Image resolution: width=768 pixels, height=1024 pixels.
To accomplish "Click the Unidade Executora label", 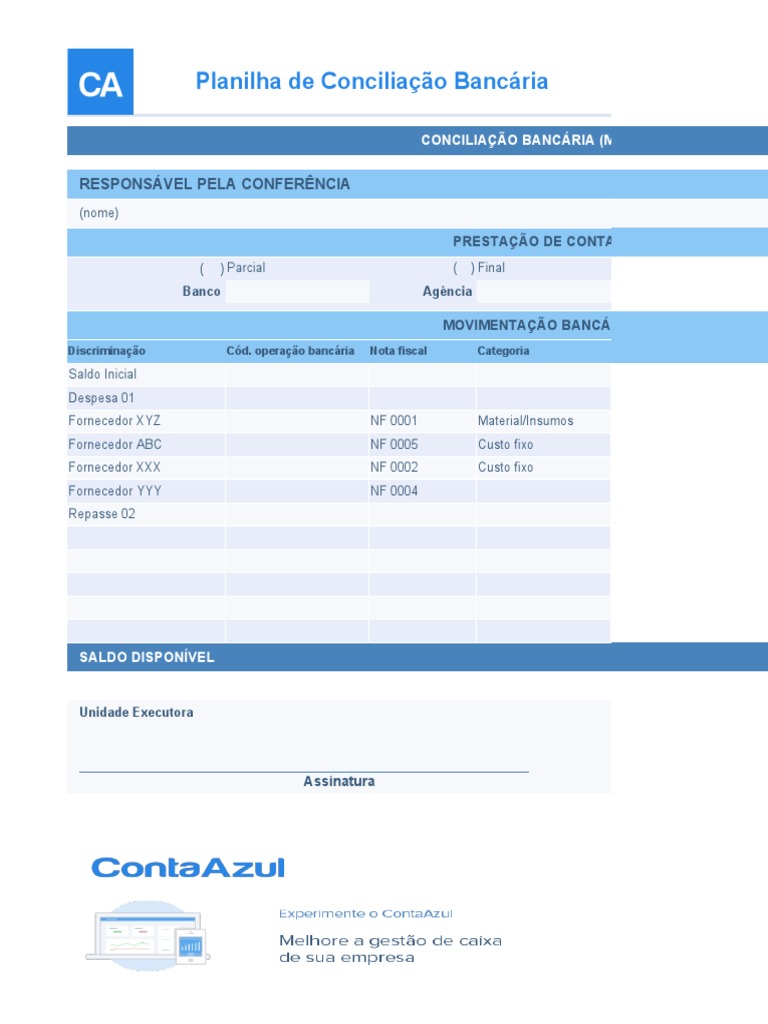I will (x=136, y=712).
